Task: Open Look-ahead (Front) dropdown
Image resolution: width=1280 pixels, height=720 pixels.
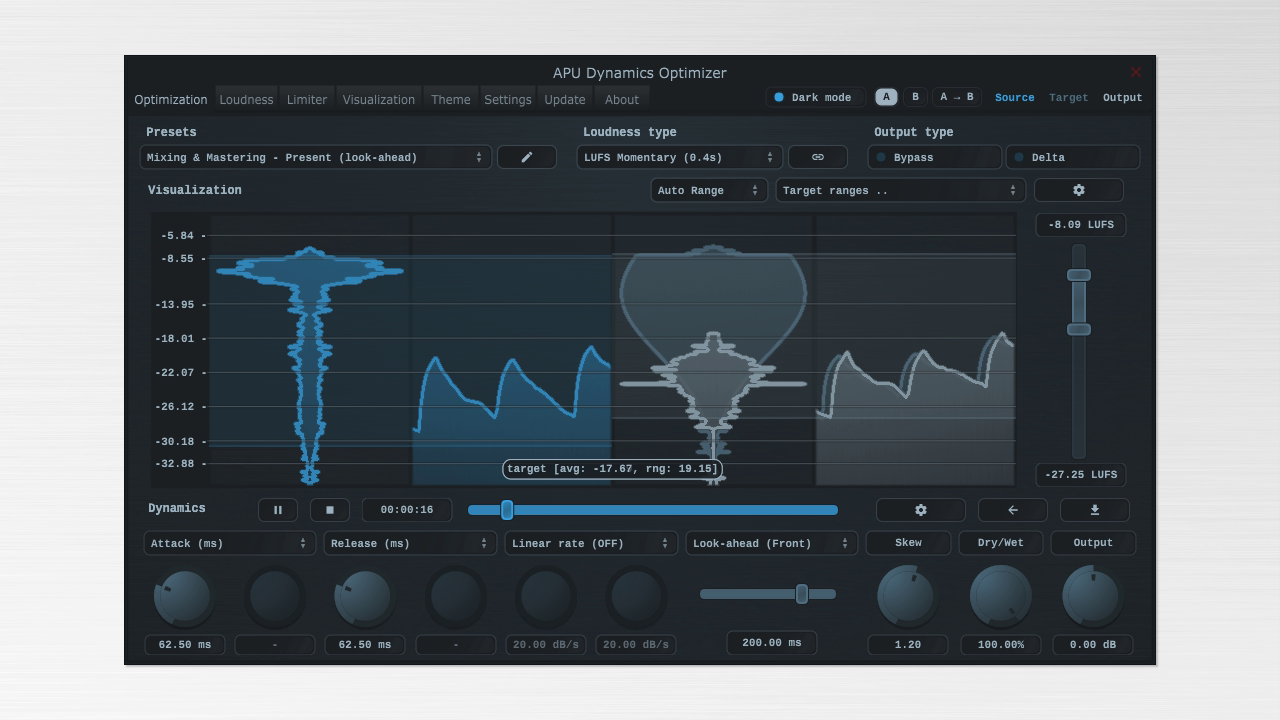Action: point(771,543)
